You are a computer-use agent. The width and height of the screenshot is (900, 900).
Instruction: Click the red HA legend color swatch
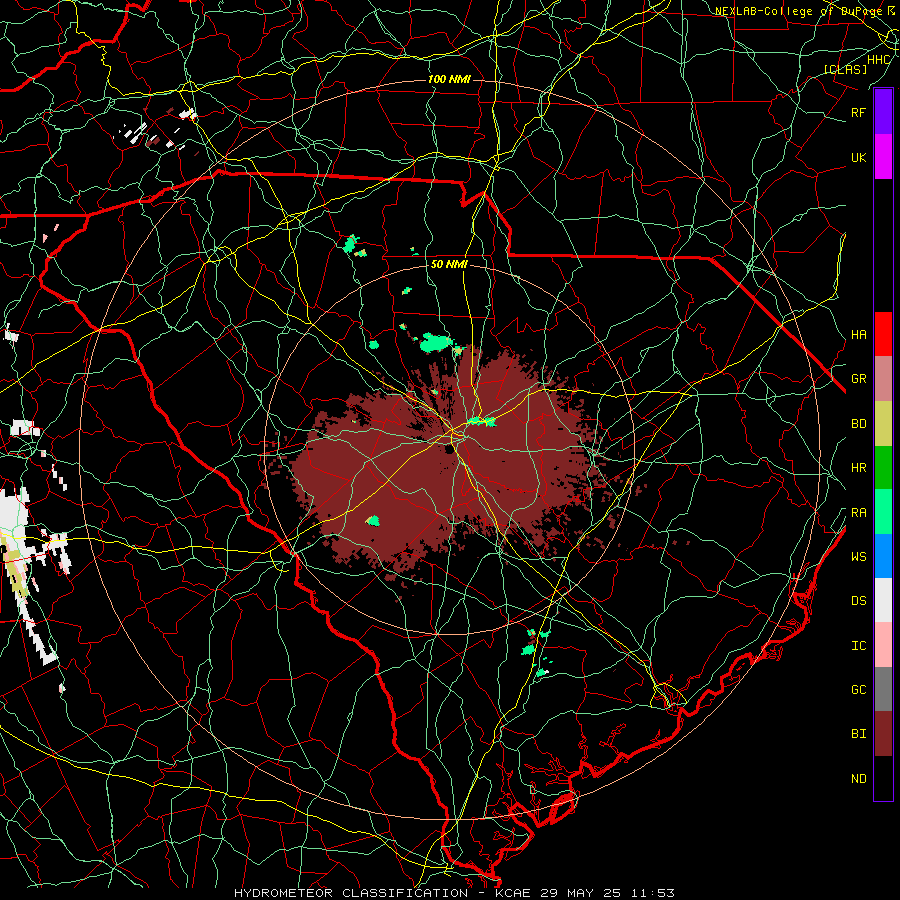(x=883, y=334)
